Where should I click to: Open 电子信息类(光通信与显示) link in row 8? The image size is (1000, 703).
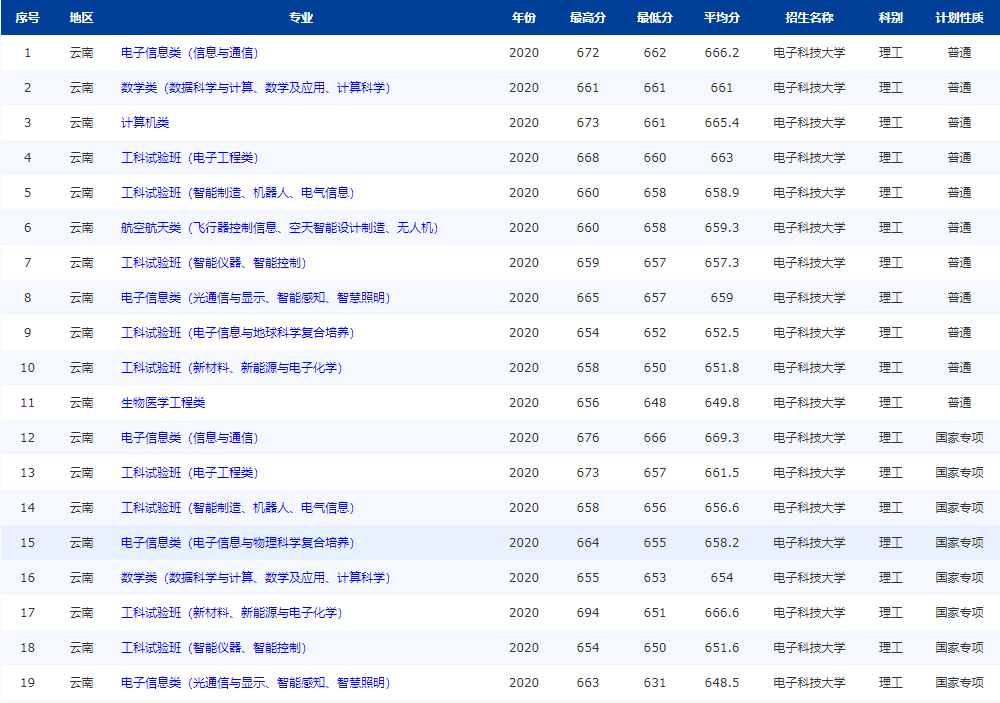point(255,298)
